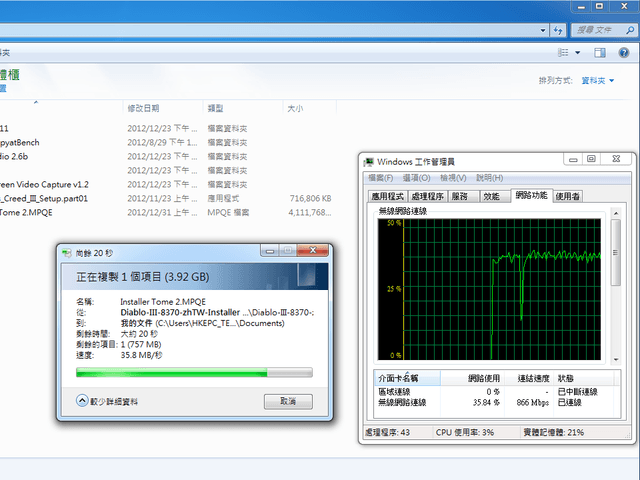The height and width of the screenshot is (480, 640).
Task: Click the 實體記憶體: 21% status entry
Action: tap(554, 432)
